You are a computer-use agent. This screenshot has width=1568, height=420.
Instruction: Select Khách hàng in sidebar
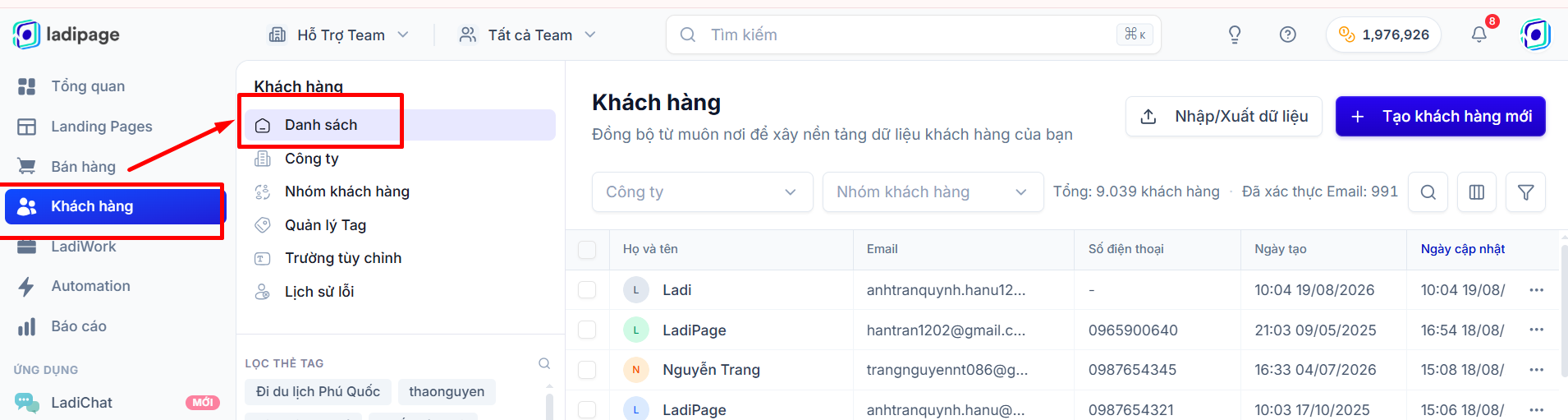[x=113, y=206]
